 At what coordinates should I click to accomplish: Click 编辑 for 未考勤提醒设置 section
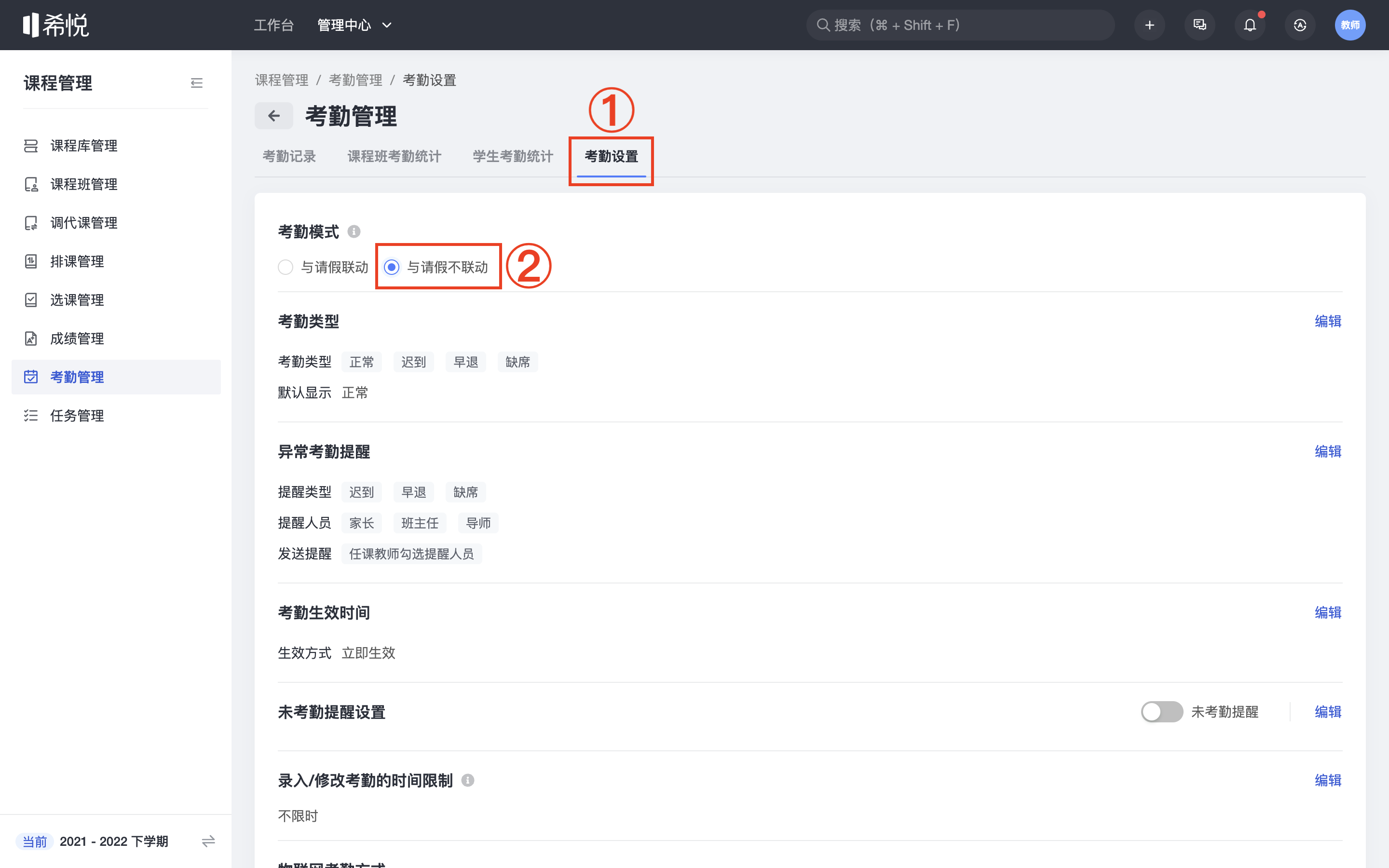pyautogui.click(x=1328, y=712)
